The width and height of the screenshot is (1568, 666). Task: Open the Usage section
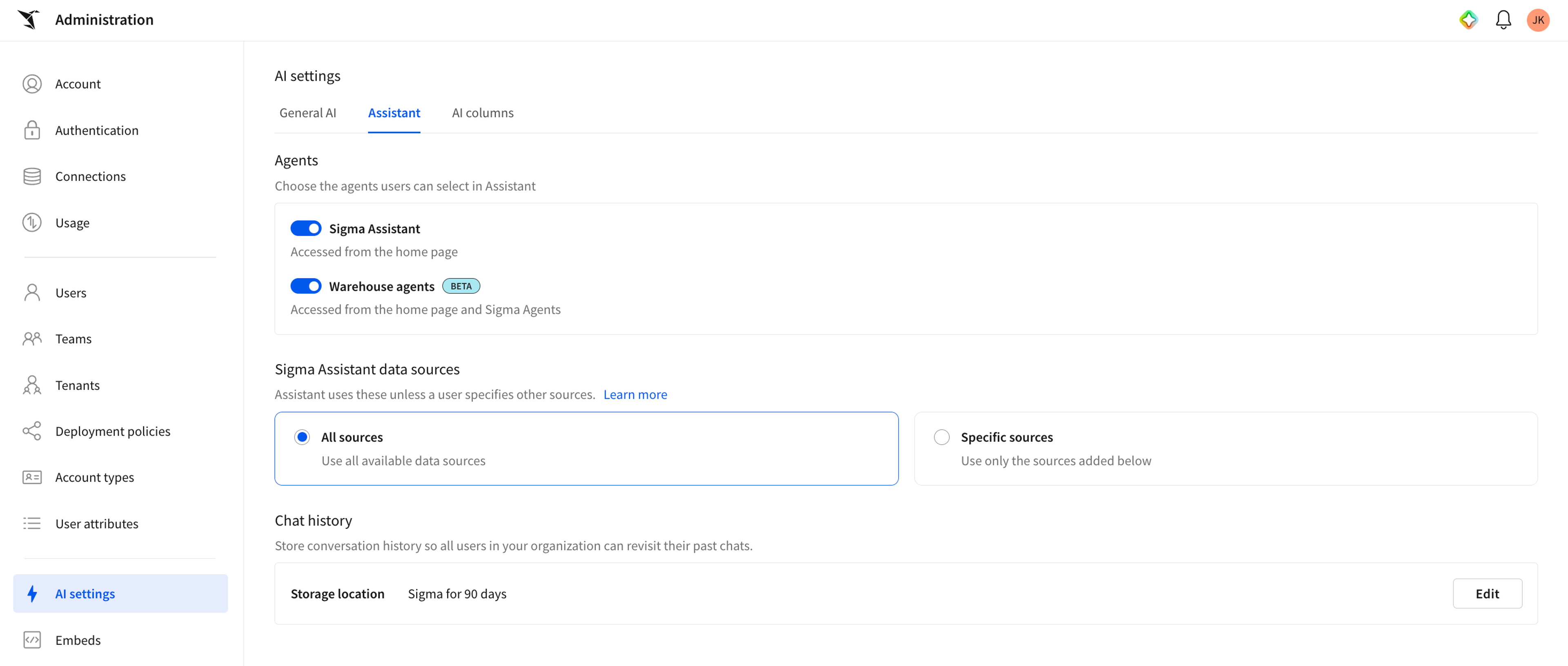point(120,222)
